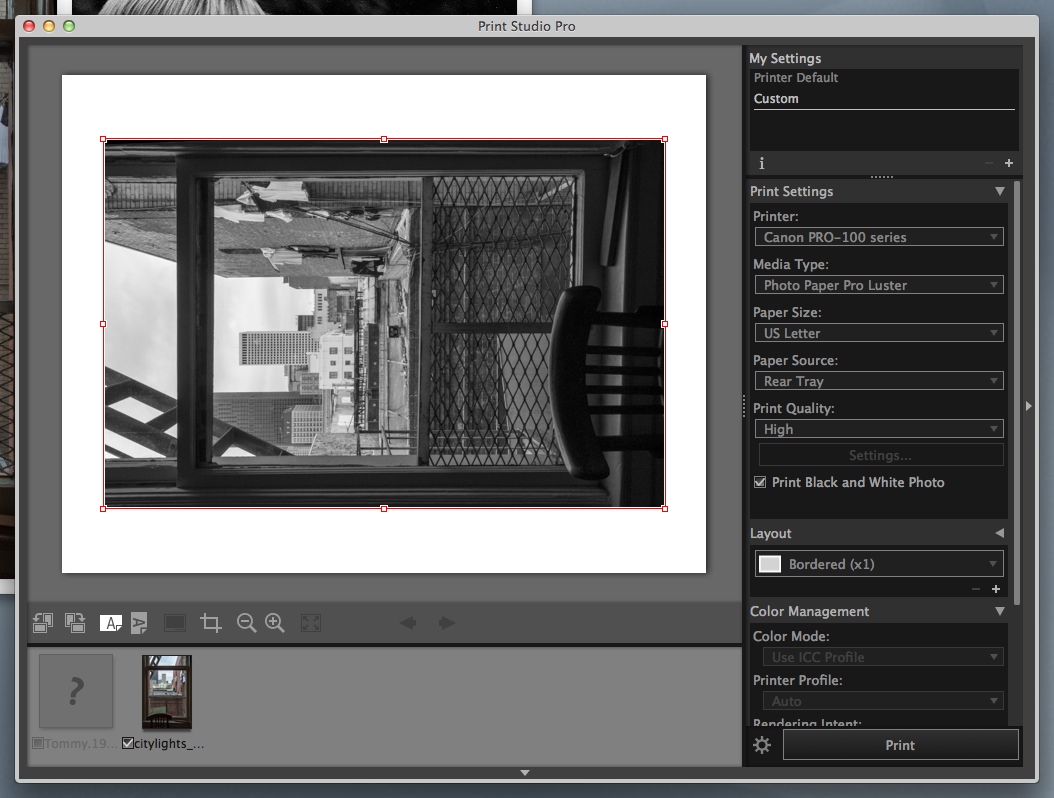Select Printer Default in My Settings
The image size is (1054, 798).
[796, 78]
